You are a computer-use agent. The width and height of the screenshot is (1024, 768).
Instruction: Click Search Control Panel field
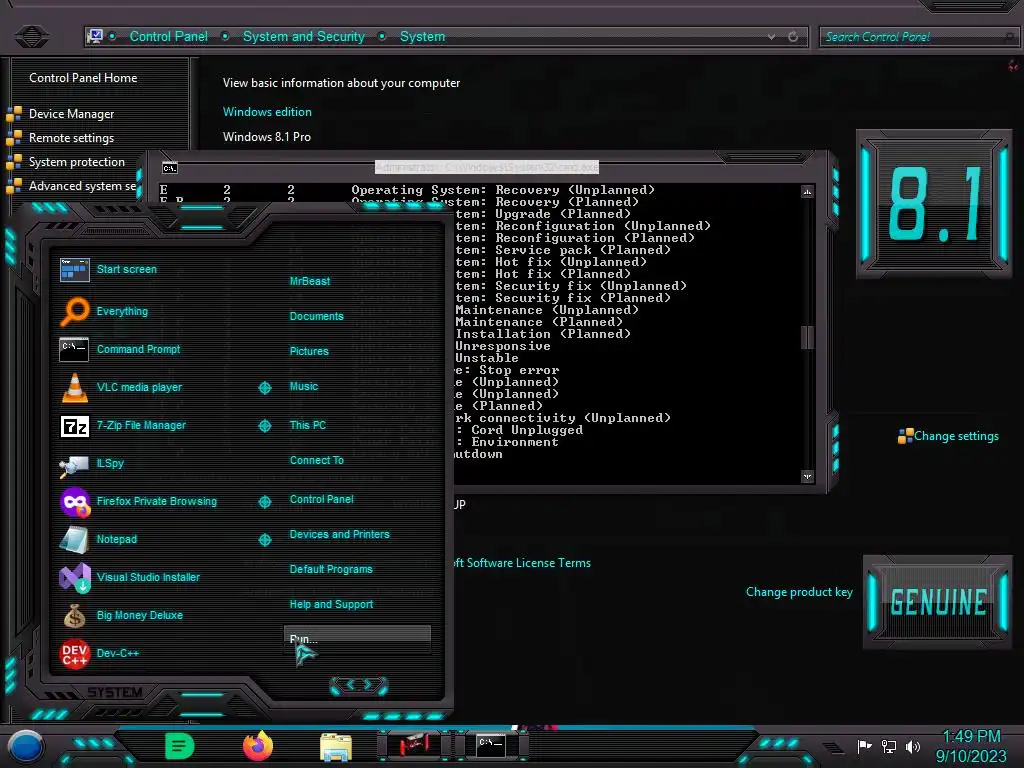tap(918, 37)
